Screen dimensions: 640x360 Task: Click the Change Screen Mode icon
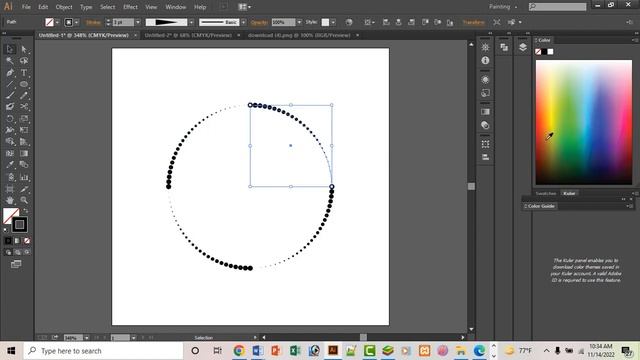(x=16, y=264)
